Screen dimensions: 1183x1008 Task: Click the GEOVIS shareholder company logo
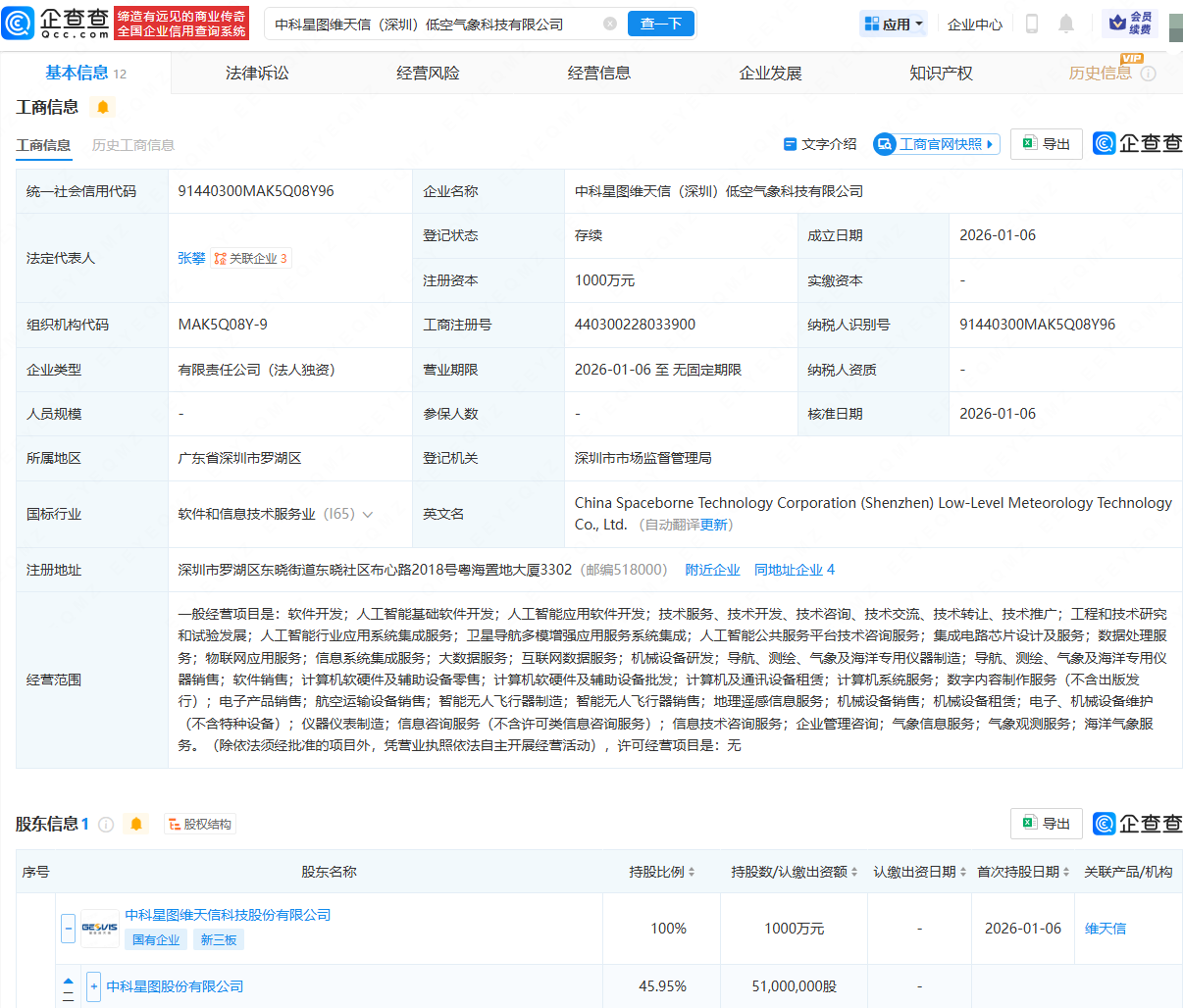(99, 928)
